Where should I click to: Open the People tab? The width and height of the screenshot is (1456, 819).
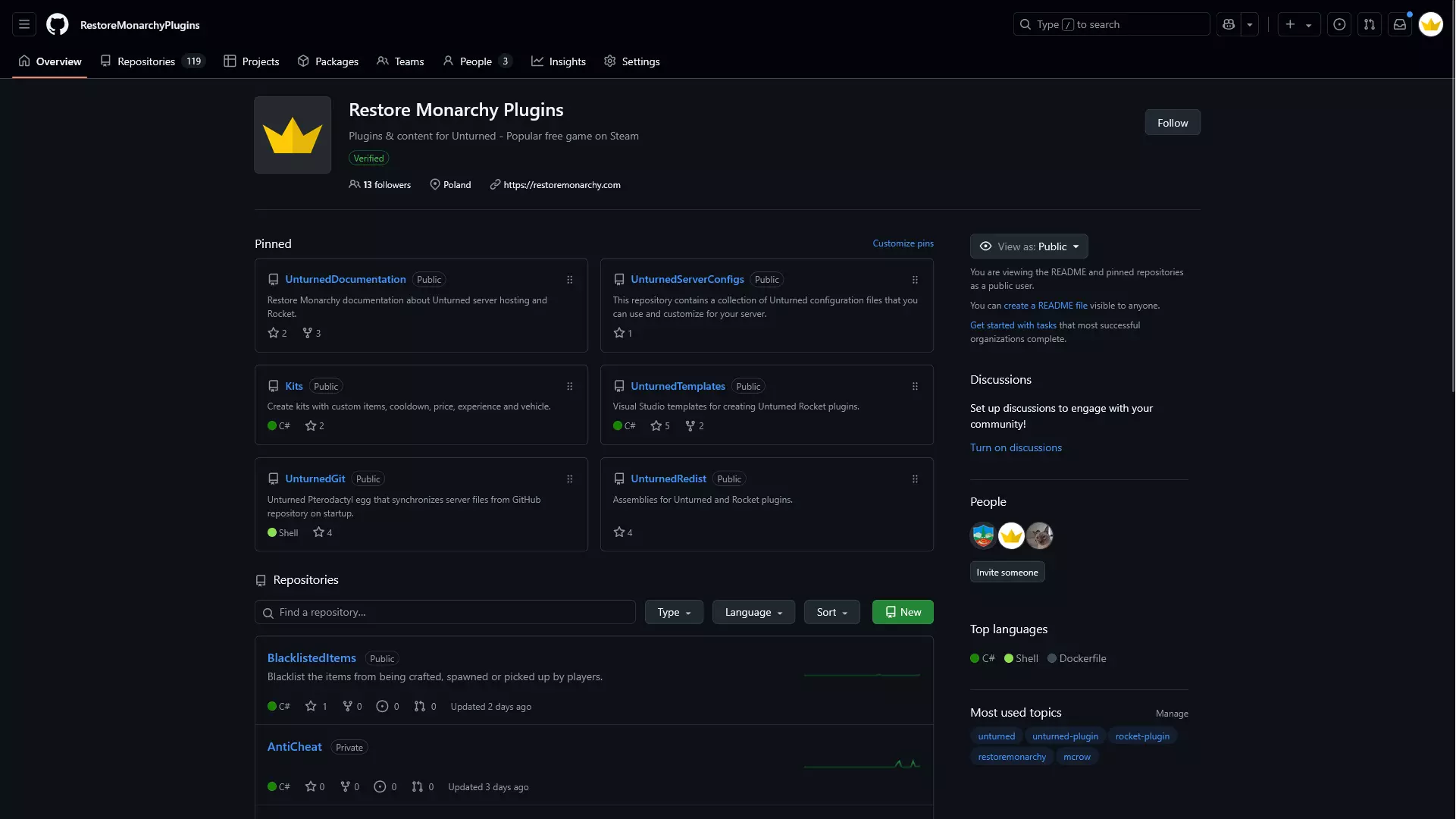478,61
